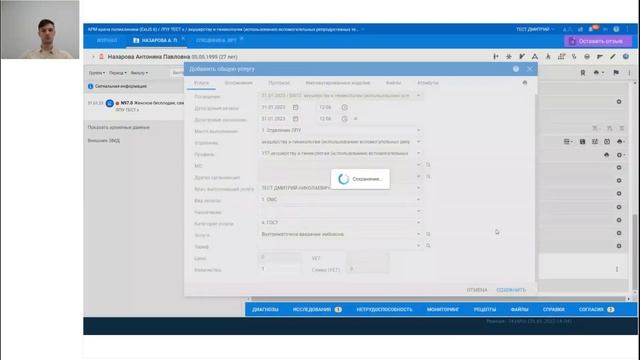Open the ТЕСТ ДМИТРИЙ user menu
The image size is (640, 360).
(535, 29)
